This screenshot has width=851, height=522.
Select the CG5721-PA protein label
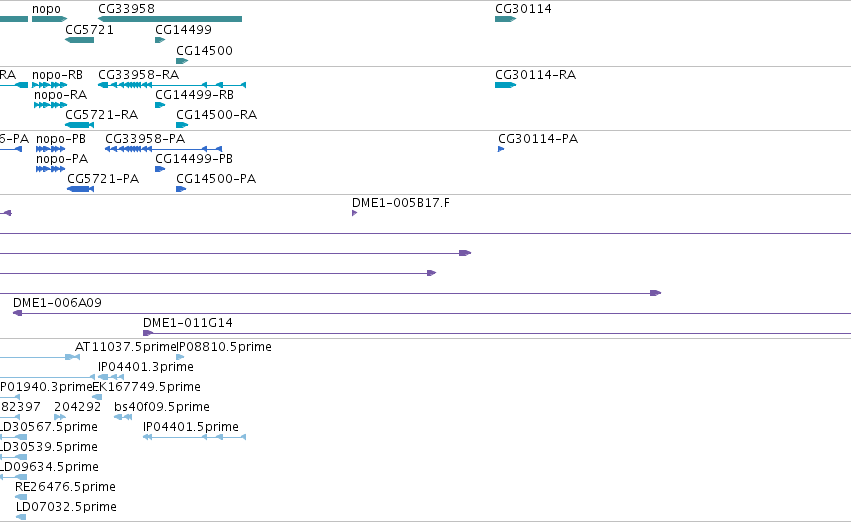tap(103, 179)
